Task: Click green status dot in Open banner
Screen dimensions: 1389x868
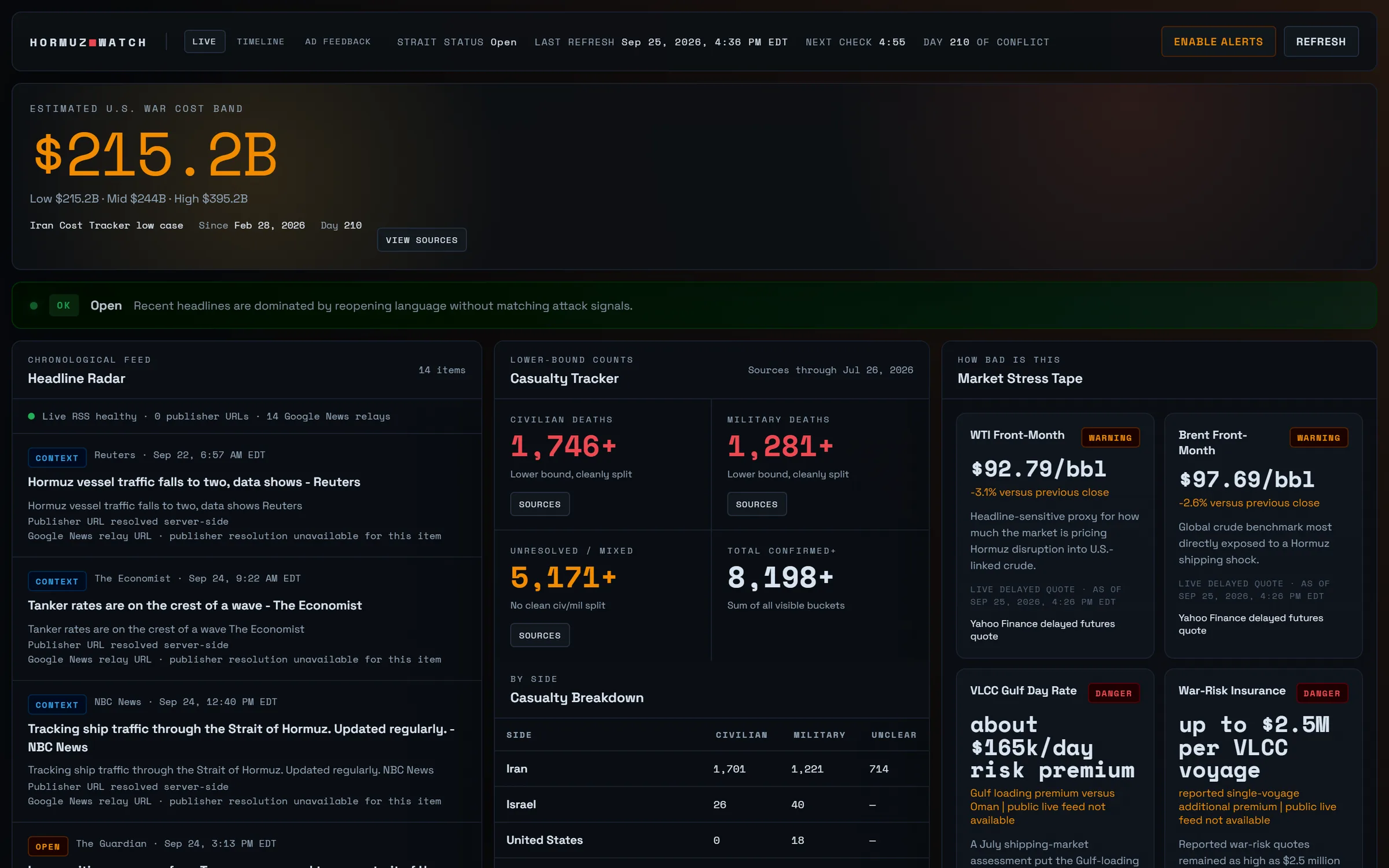Action: tap(34, 306)
